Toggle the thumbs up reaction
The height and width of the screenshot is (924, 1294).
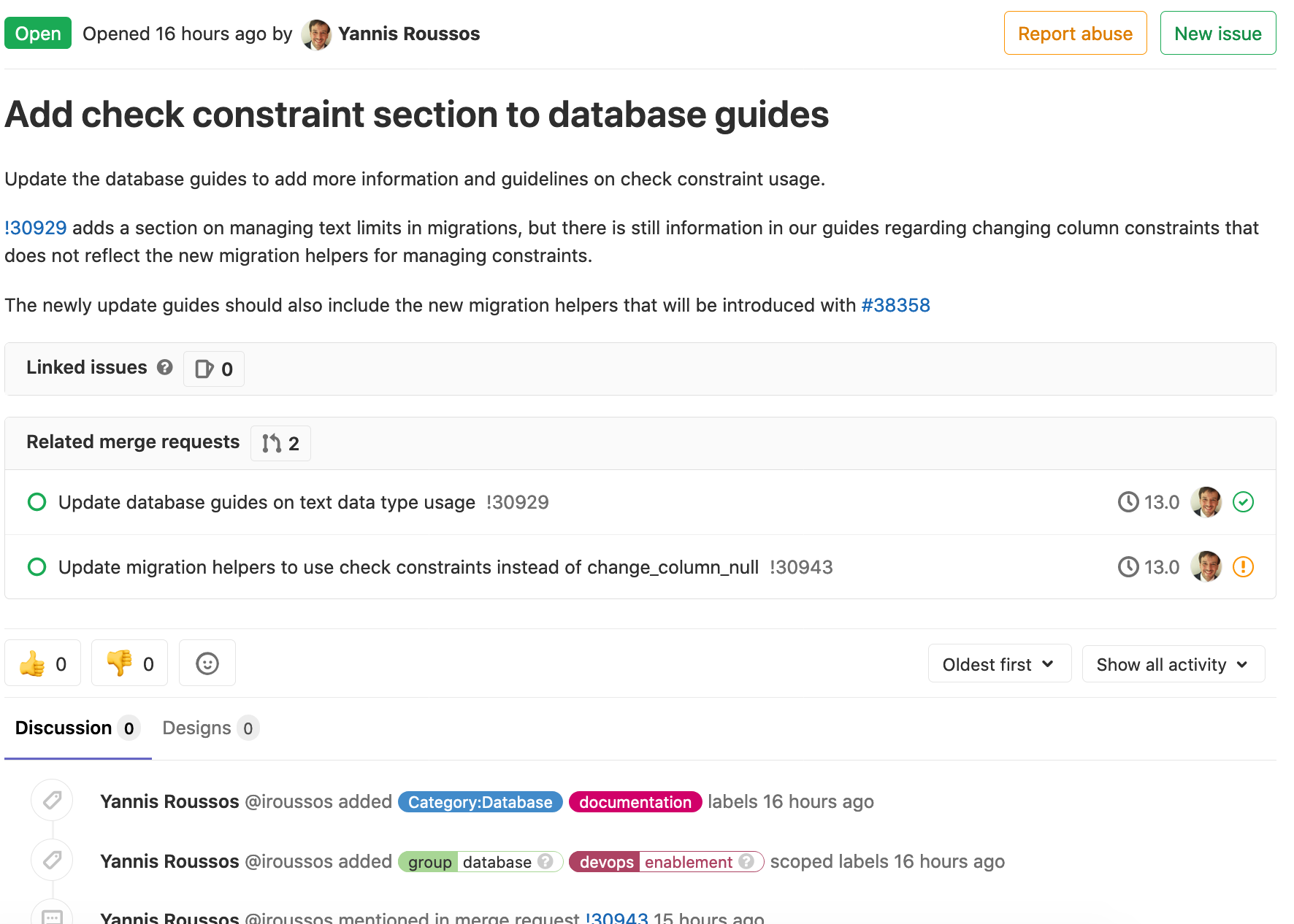[42, 663]
